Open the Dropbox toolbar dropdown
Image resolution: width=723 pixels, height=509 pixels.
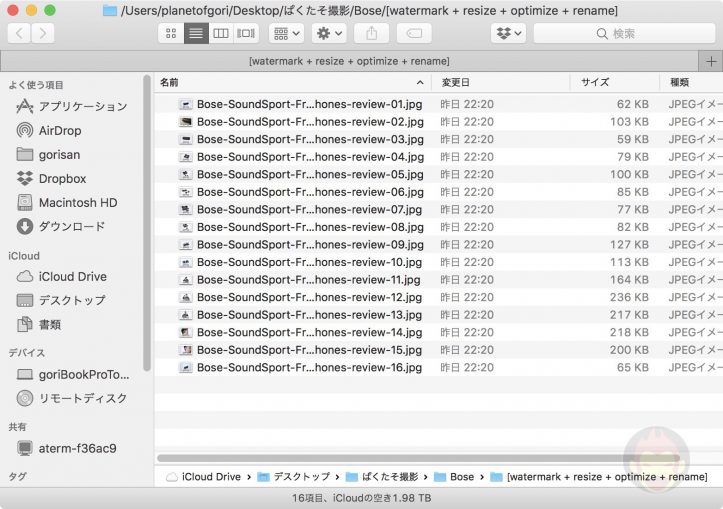point(509,33)
